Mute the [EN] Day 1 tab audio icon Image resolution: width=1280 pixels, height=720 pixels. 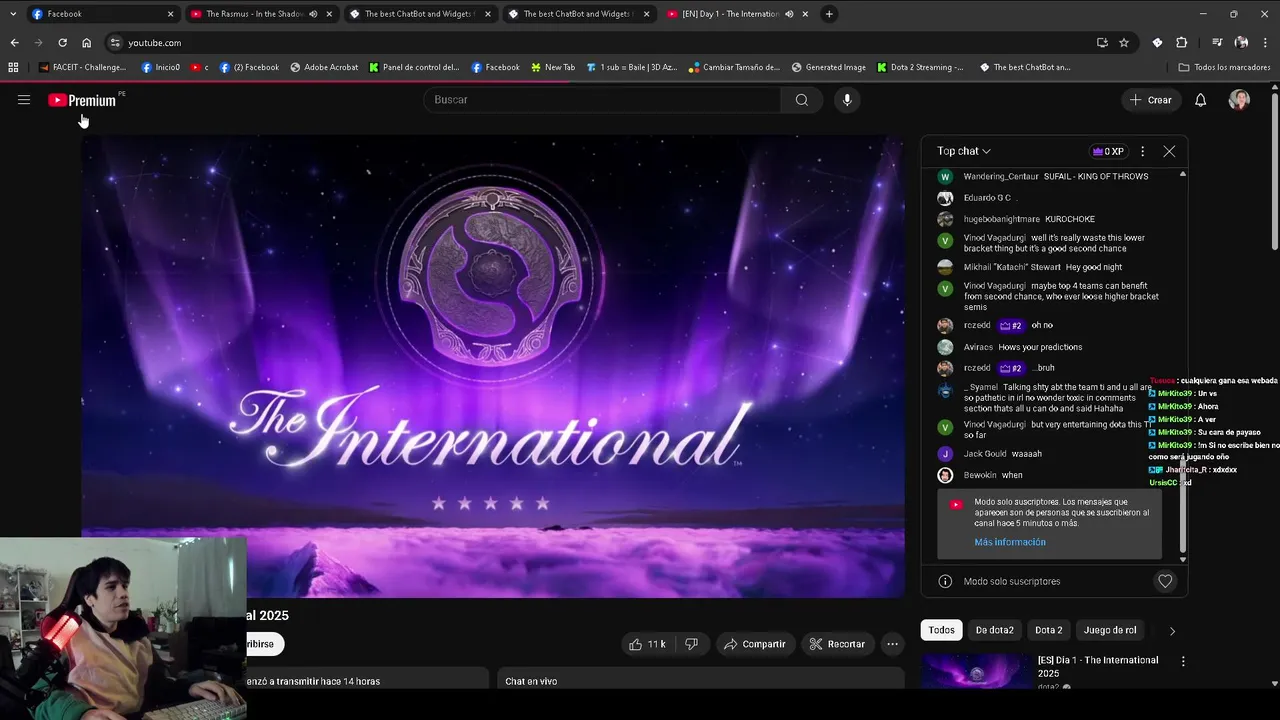click(789, 14)
